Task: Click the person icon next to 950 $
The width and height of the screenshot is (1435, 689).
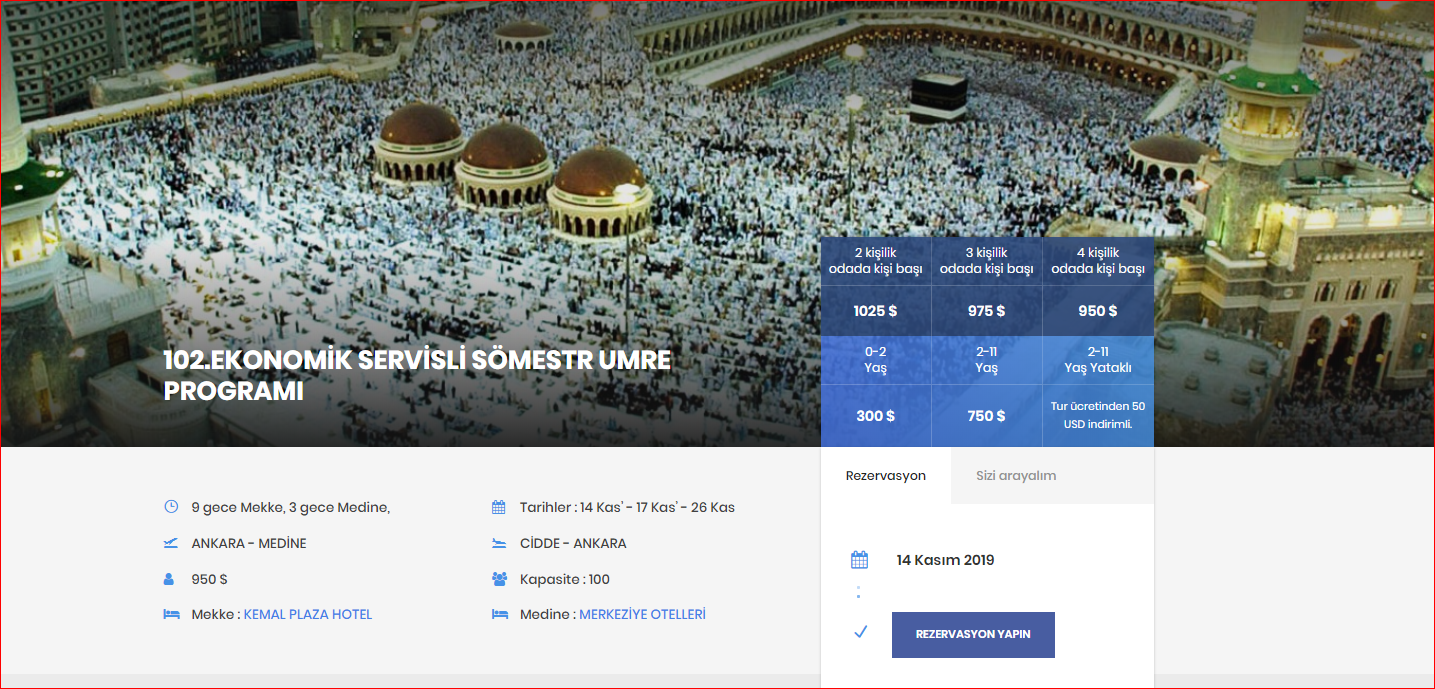Action: (170, 578)
